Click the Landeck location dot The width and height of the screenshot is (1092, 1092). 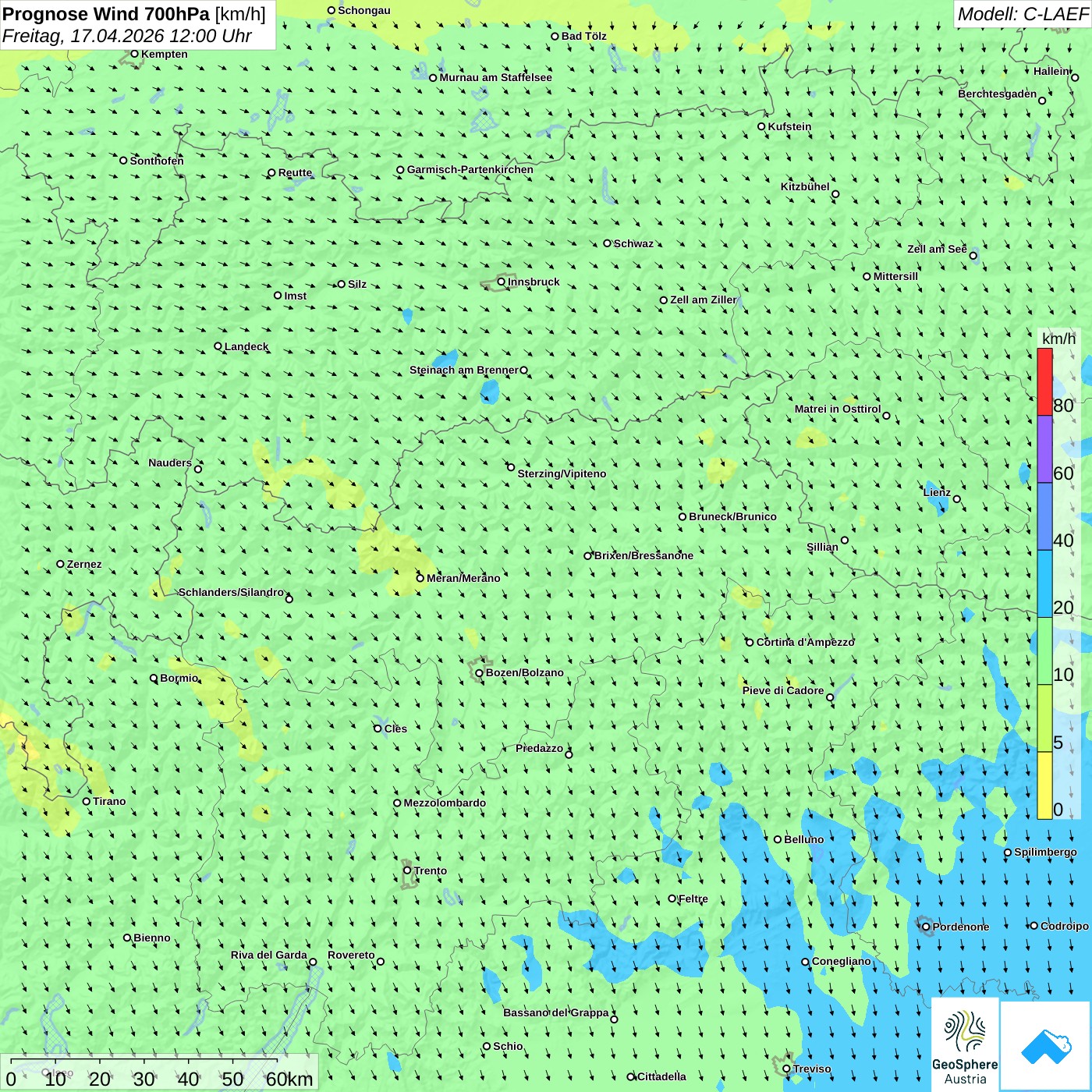tap(218, 346)
